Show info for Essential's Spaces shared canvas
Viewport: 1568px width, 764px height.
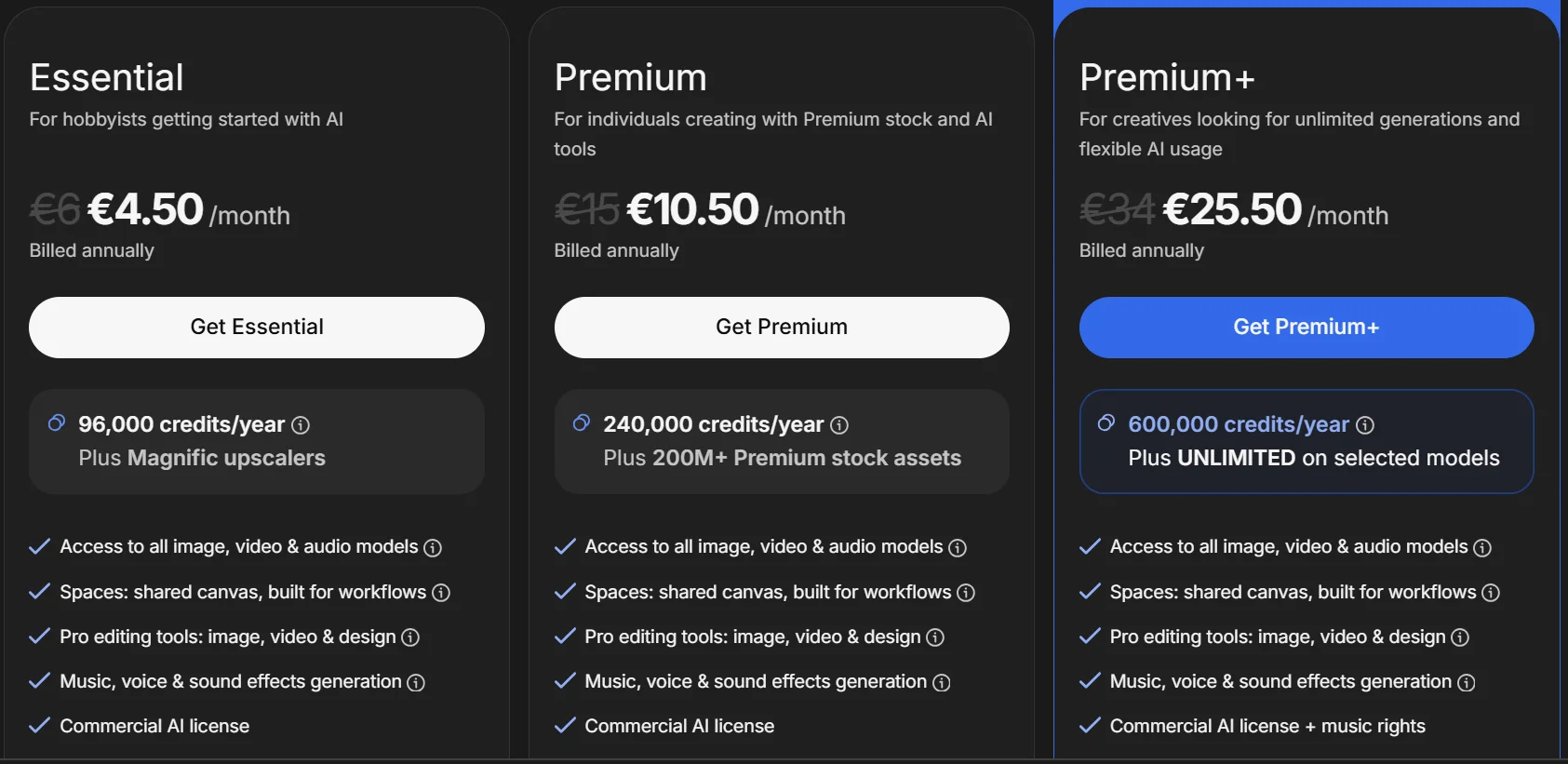441,593
